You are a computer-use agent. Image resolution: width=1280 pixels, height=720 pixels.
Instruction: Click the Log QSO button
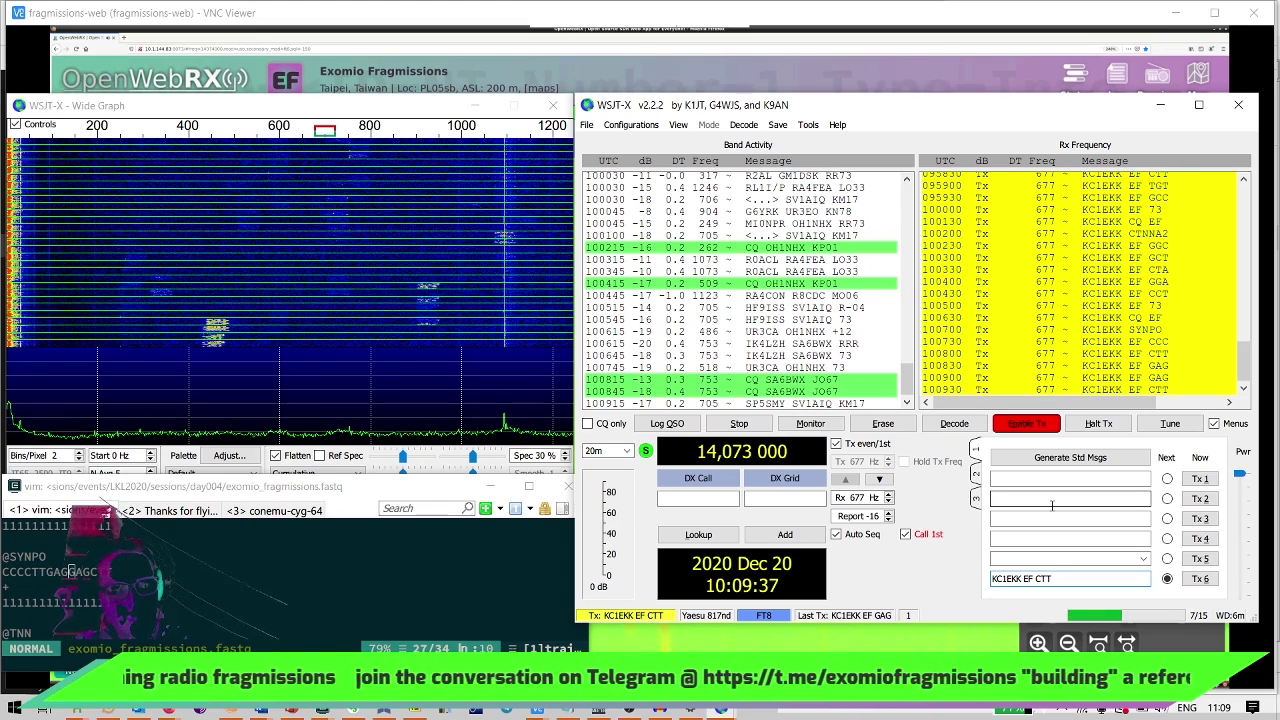(667, 424)
